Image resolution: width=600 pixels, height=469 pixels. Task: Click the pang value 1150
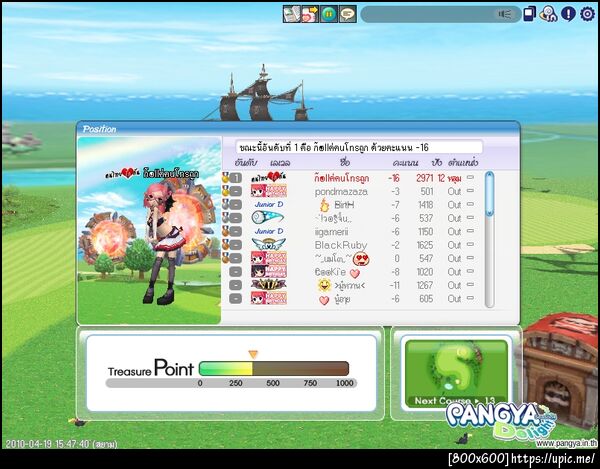coord(426,231)
